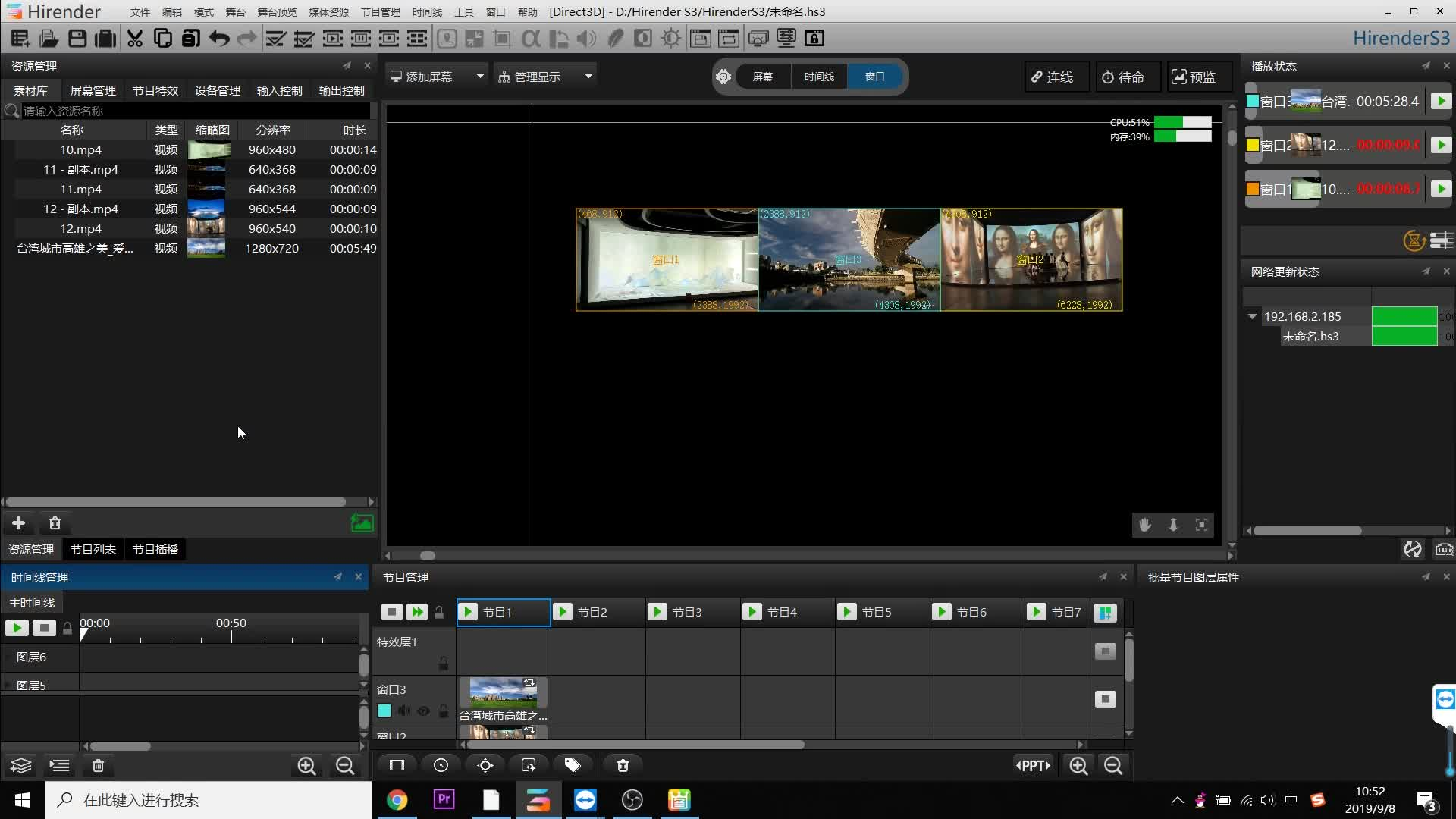This screenshot has height=819, width=1456.
Task: Click the green image import icon
Action: click(362, 523)
